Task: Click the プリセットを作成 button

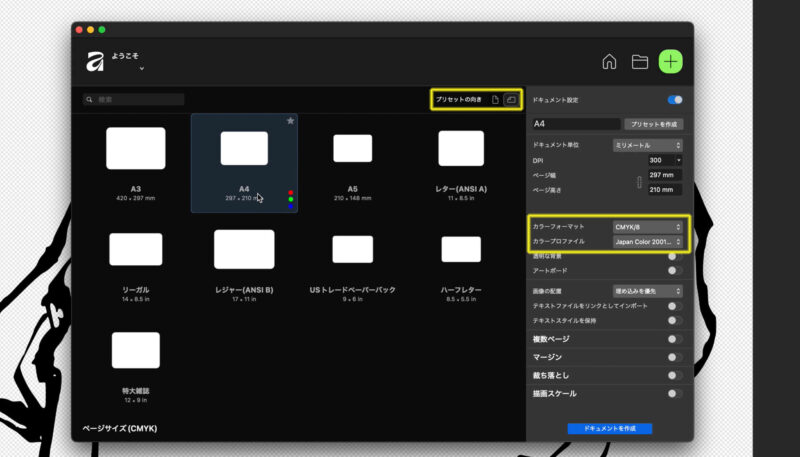Action: coord(654,124)
